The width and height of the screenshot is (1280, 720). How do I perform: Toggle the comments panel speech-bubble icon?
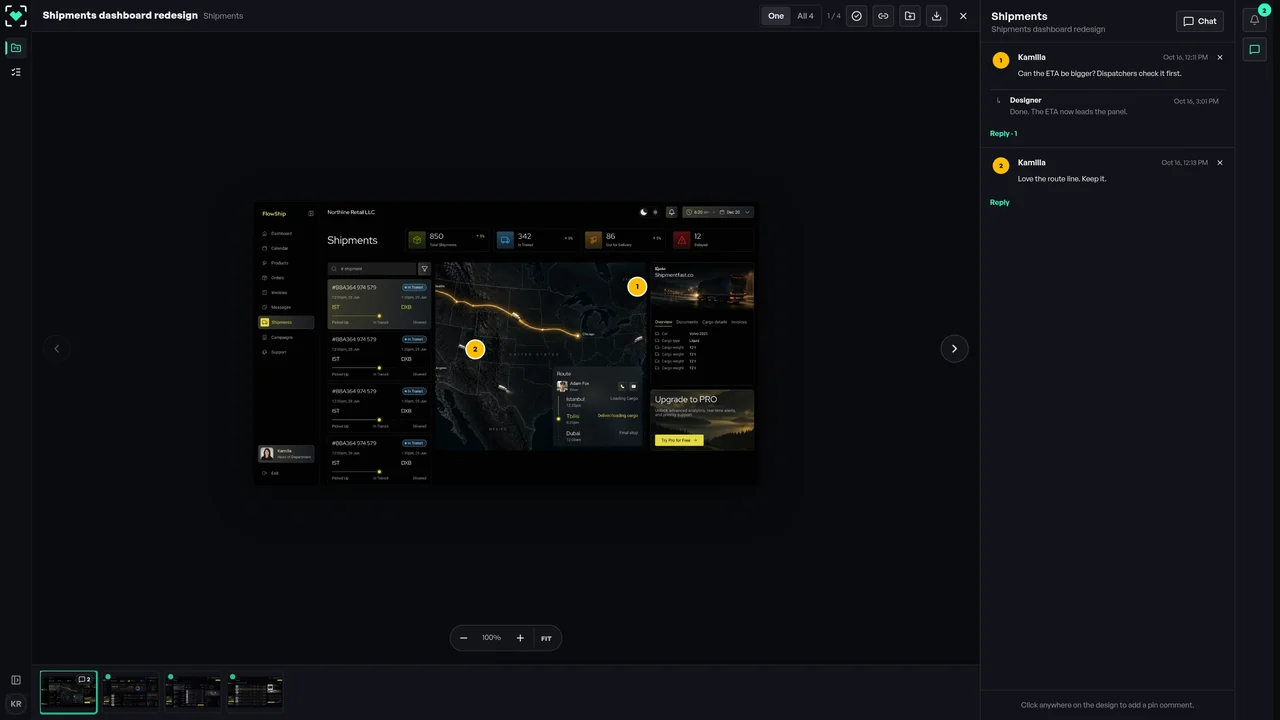pyautogui.click(x=1255, y=48)
